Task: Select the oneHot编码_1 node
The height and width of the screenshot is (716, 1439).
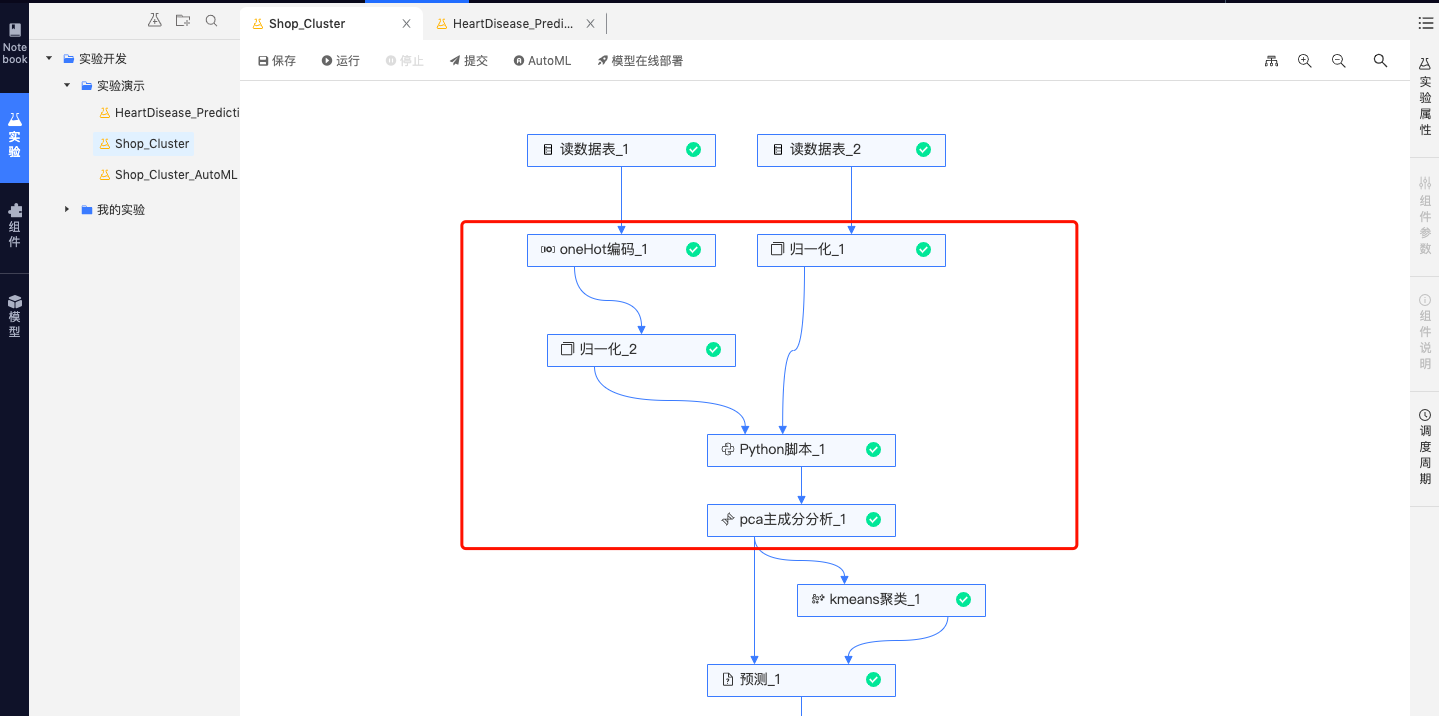Action: coord(621,250)
